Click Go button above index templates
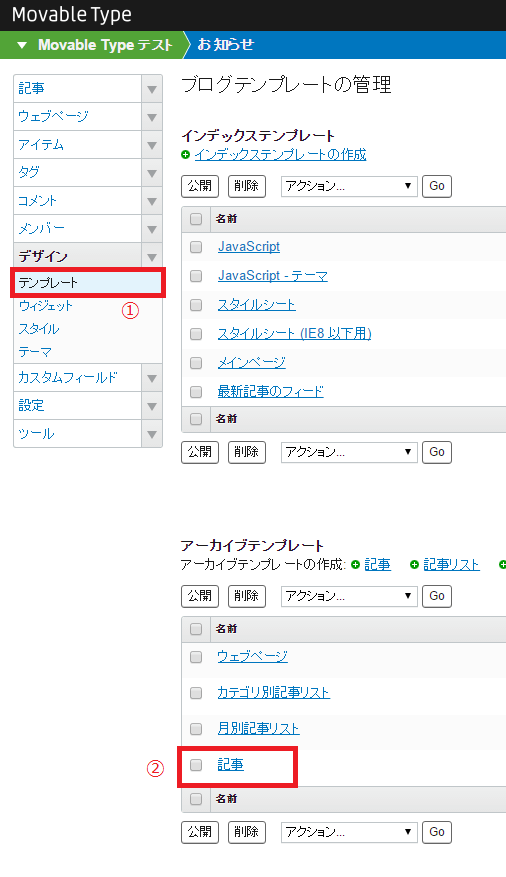This screenshot has height=877, width=506. pyautogui.click(x=437, y=186)
